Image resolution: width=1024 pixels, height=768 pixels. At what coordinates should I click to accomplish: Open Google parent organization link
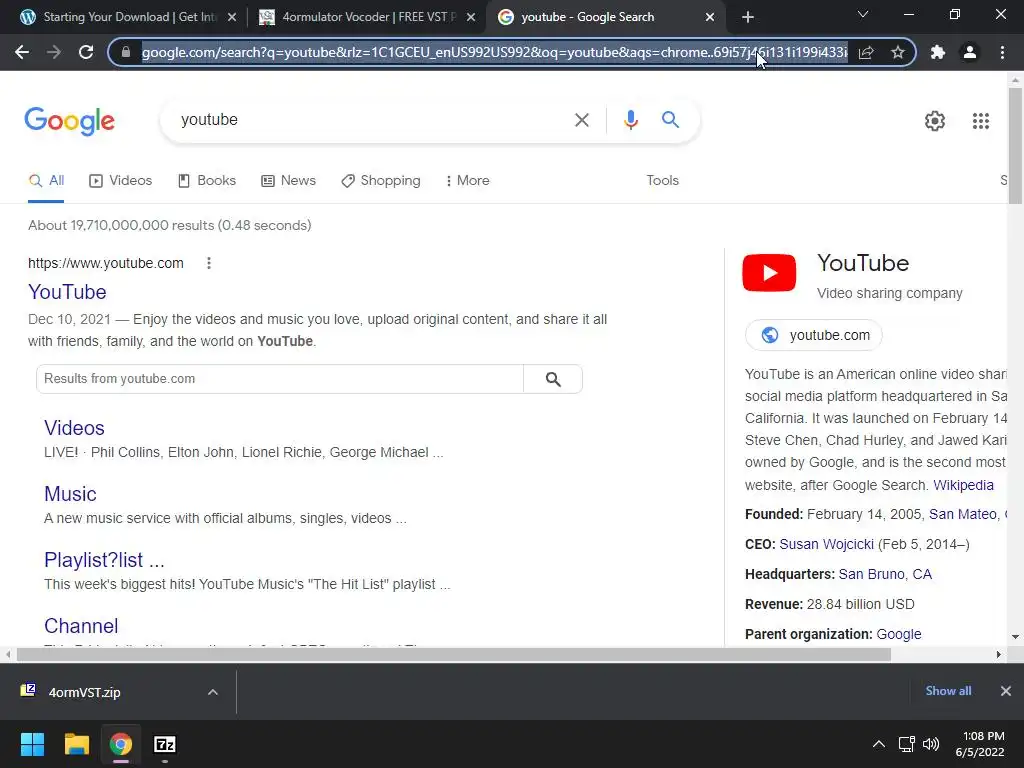[x=899, y=634]
